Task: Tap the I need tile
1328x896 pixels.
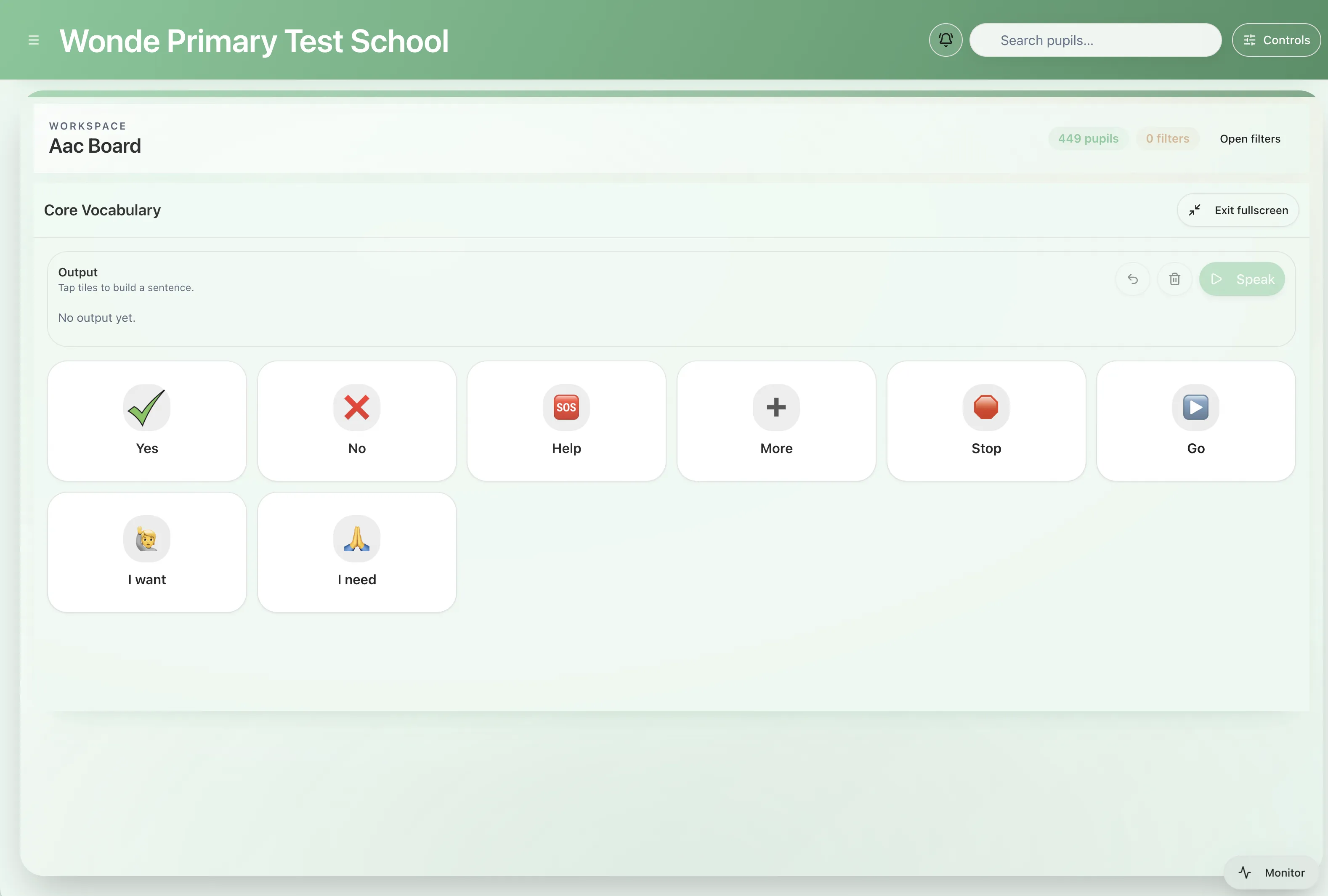Action: click(x=356, y=552)
